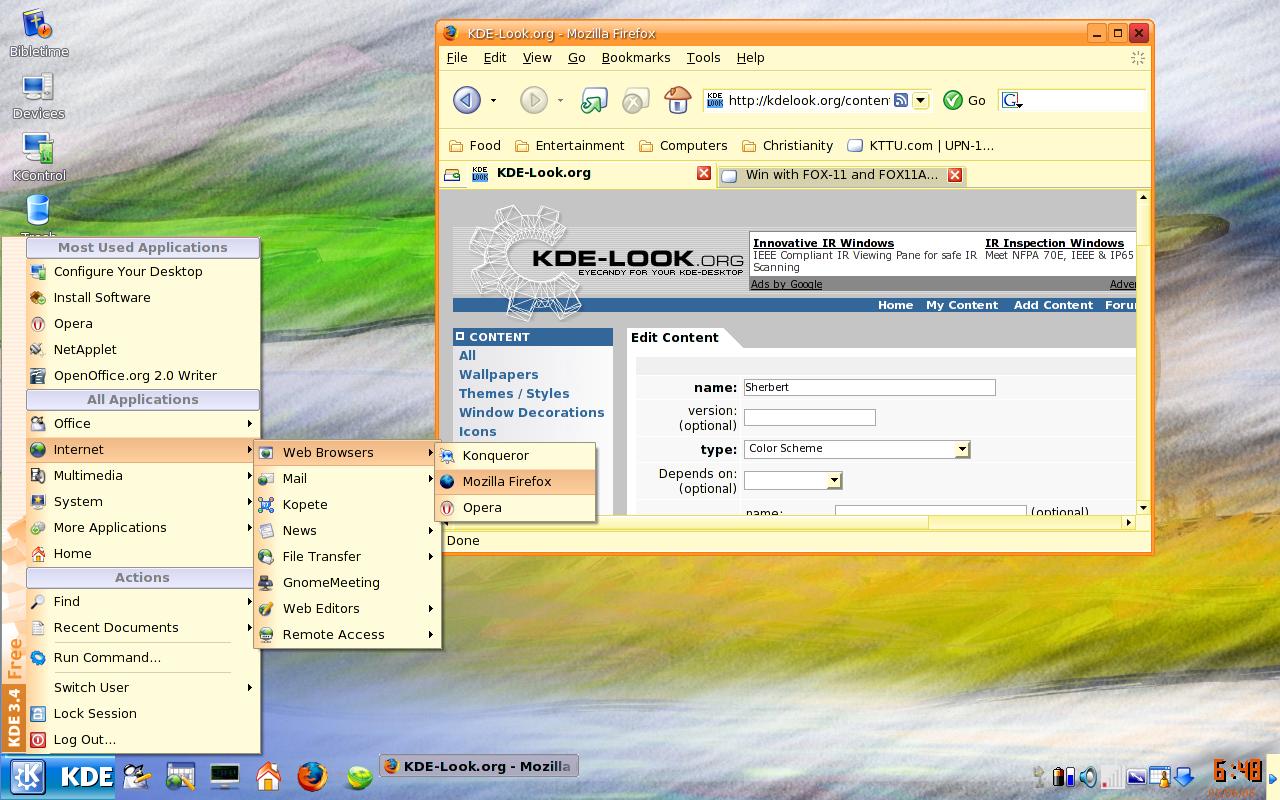Choose Lock Session in K menu
1280x800 pixels.
click(142, 713)
